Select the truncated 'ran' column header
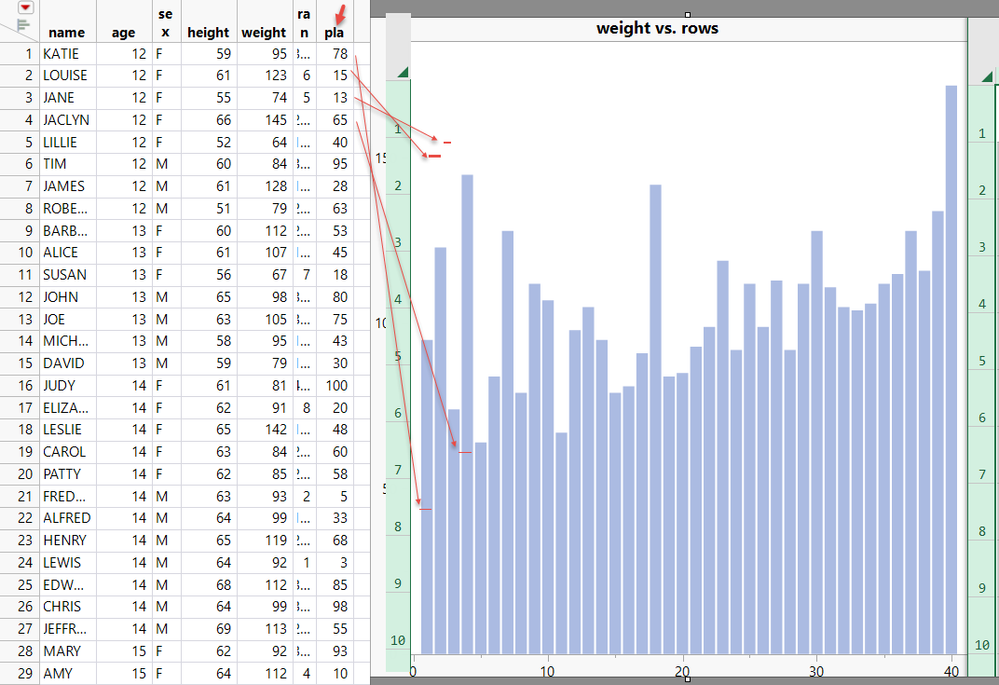999x685 pixels. pos(304,22)
